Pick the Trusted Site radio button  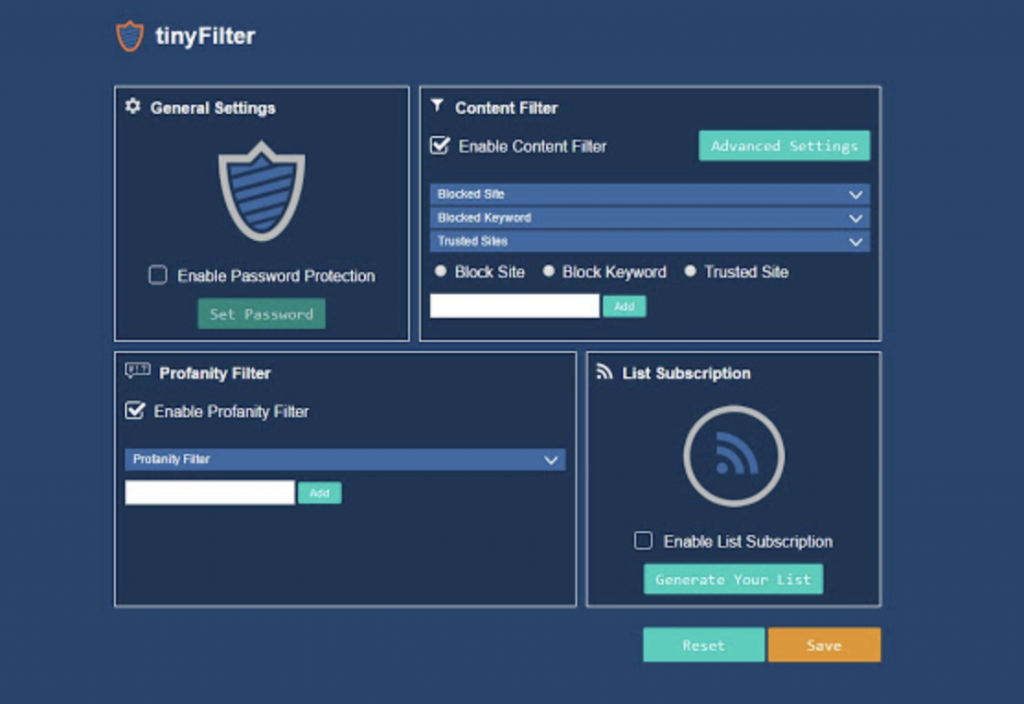pyautogui.click(x=690, y=271)
